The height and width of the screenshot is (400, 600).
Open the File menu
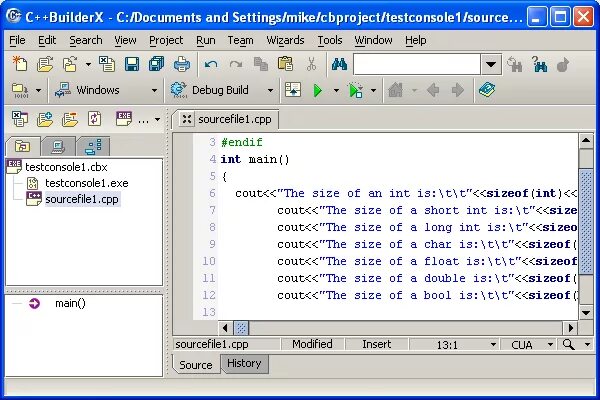click(17, 40)
